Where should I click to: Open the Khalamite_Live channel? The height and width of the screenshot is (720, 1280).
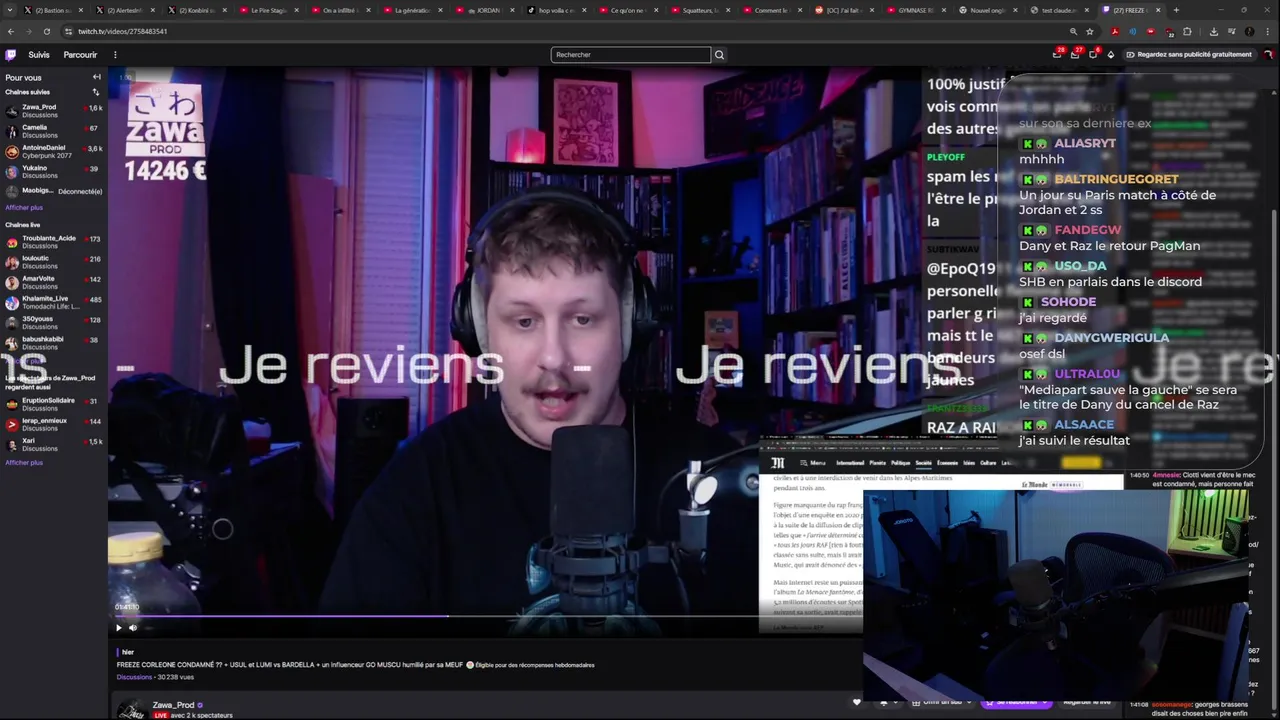pyautogui.click(x=54, y=303)
